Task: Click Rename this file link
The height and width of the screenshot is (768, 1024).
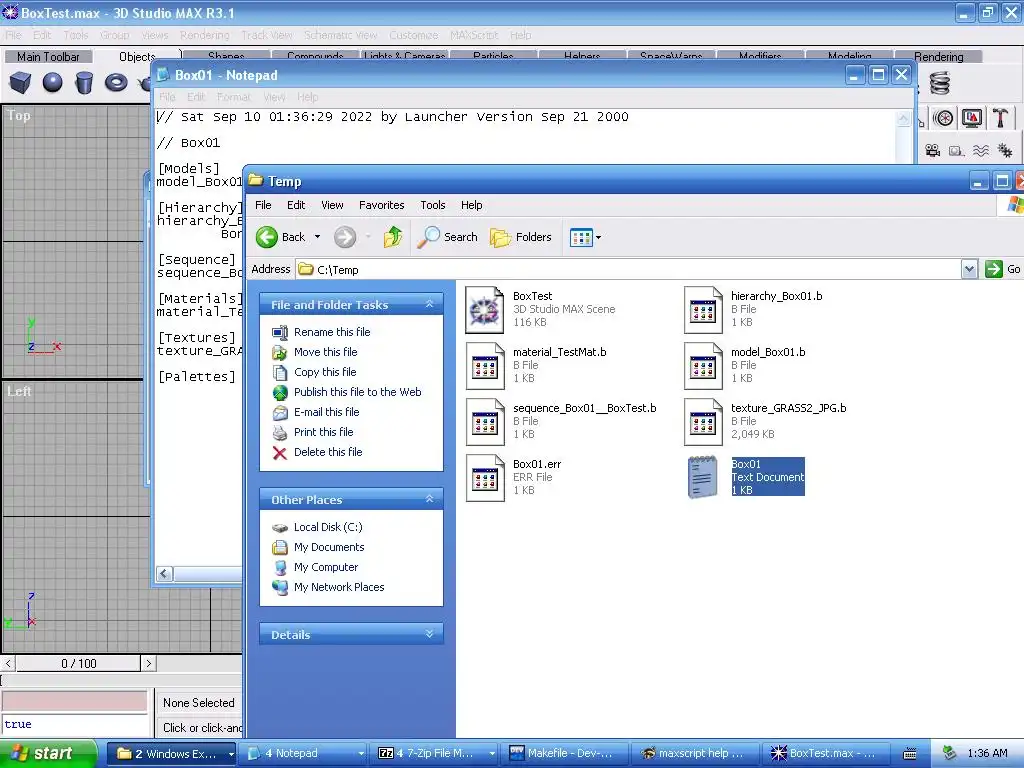Action: [x=332, y=332]
